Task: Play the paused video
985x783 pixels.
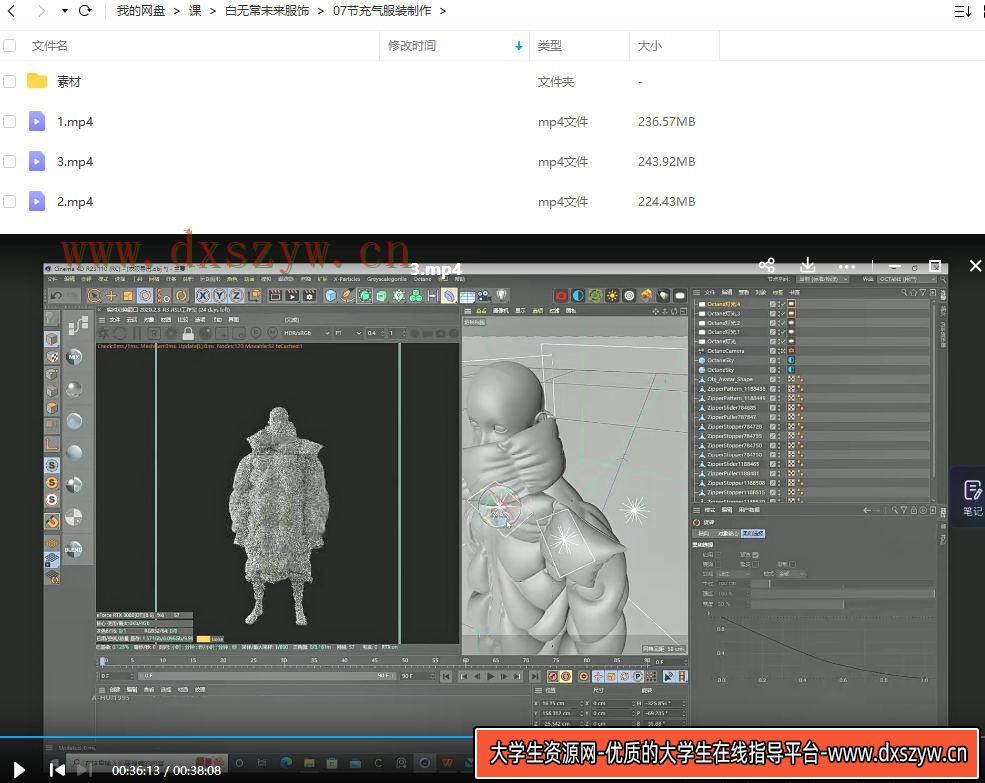Action: [19, 770]
